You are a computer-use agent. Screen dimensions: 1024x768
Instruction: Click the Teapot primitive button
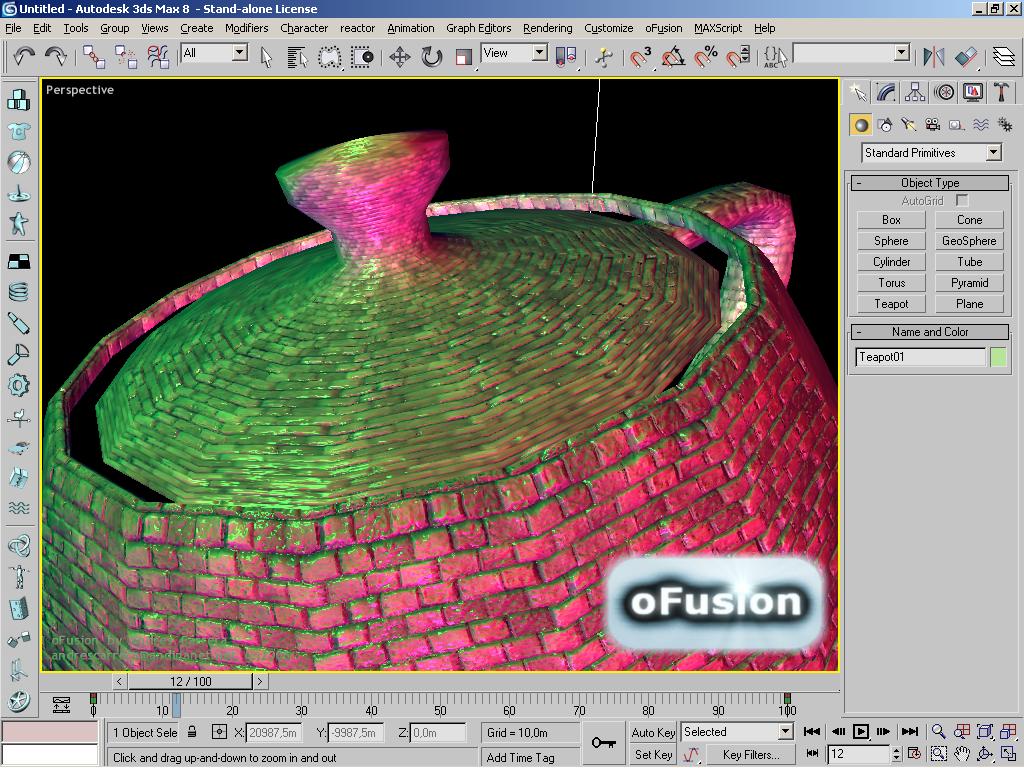point(891,304)
